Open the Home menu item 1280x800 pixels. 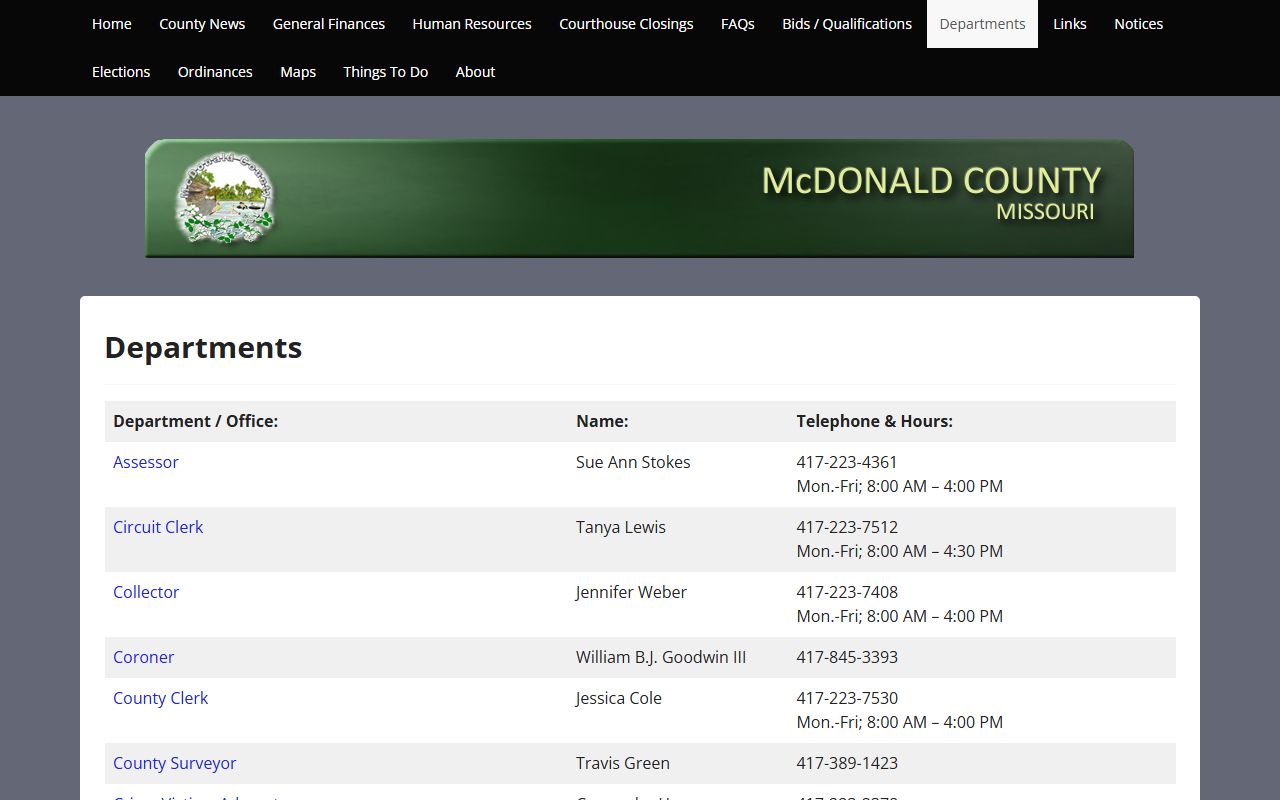[111, 24]
